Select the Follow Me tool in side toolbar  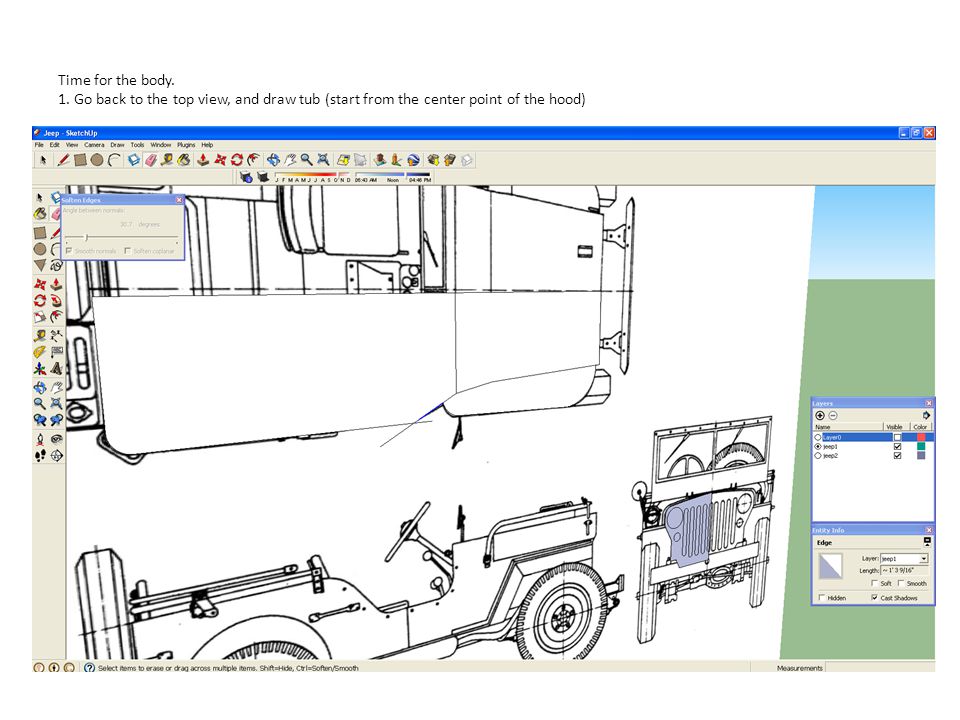[56, 300]
